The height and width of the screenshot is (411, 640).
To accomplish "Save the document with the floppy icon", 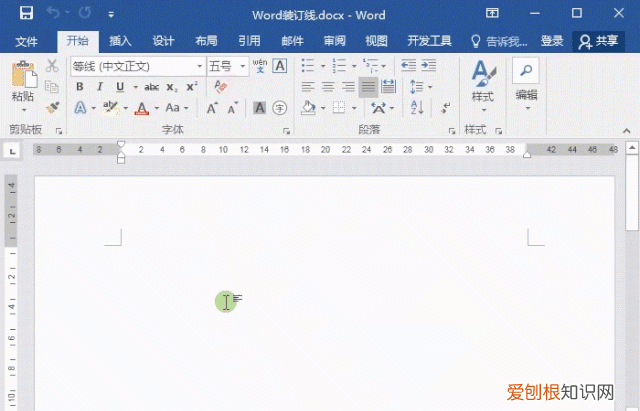I will point(26,13).
